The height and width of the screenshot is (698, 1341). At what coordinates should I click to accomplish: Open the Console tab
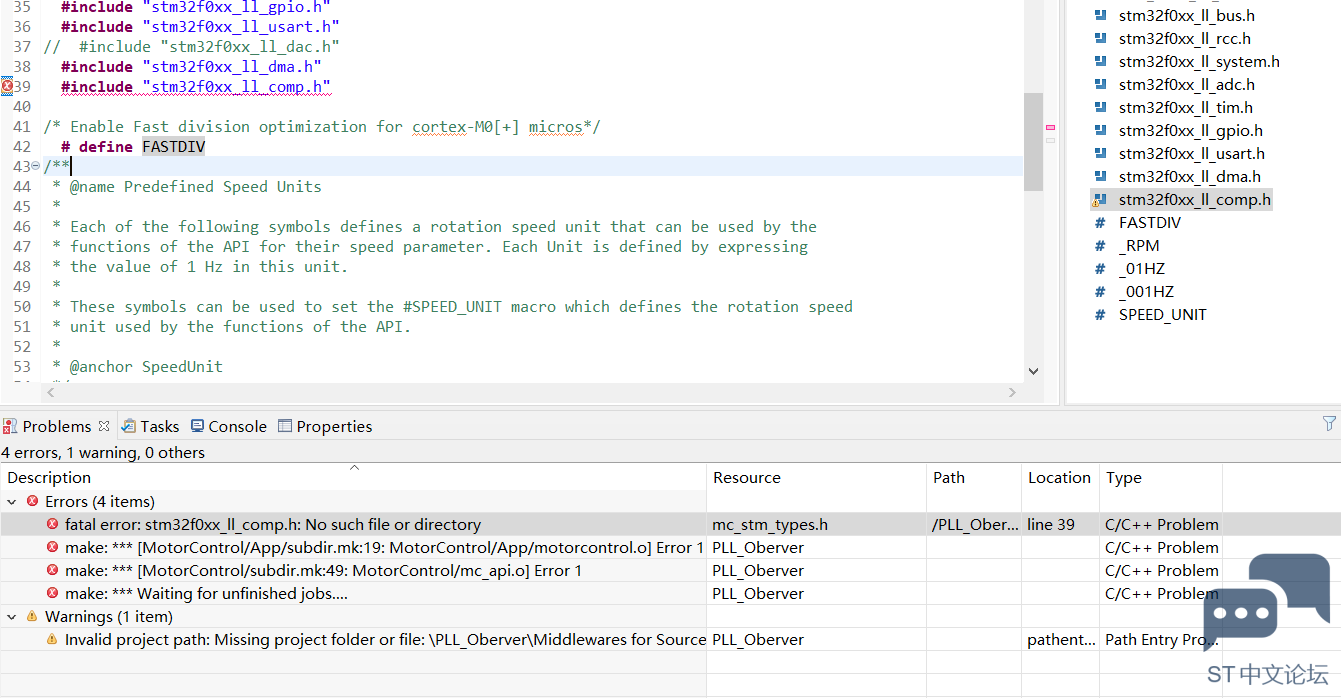(x=229, y=426)
